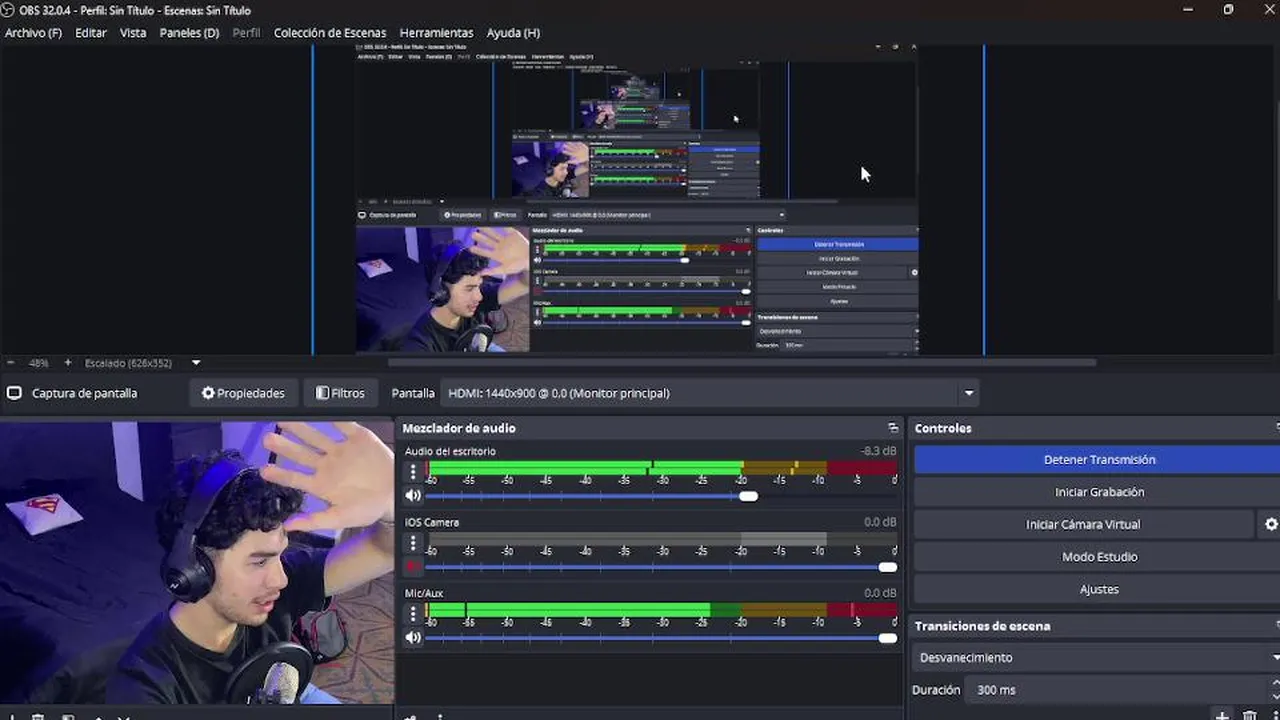1280x720 pixels.
Task: Zoom out the preview with minus icon
Action: click(x=11, y=363)
